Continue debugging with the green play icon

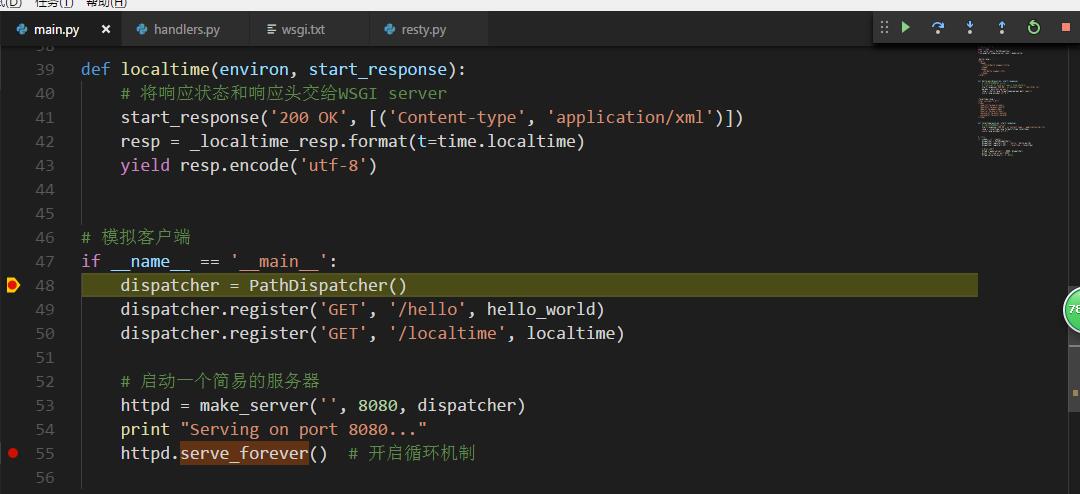(x=906, y=28)
